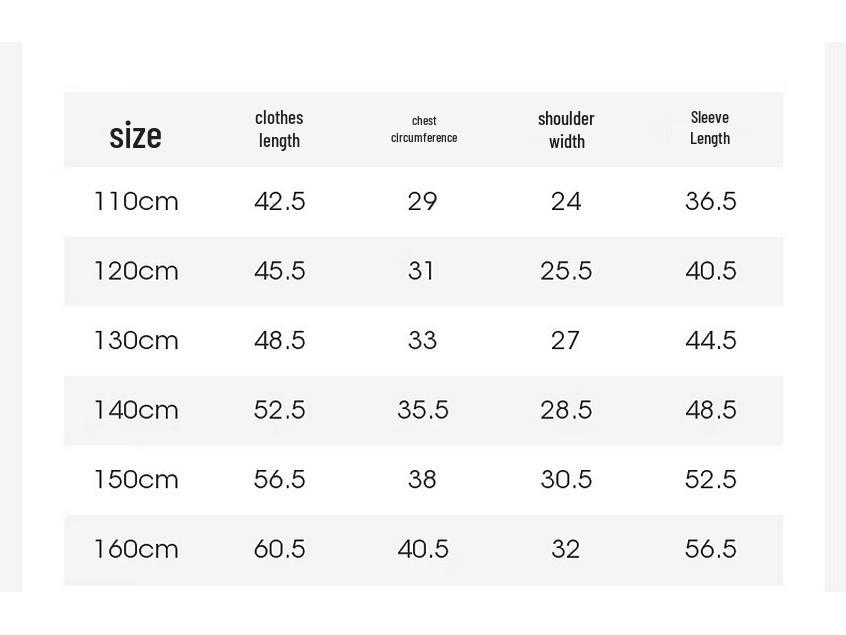Screen dimensions: 846x635
Task: Select sleeve length value 36.5
Action: 711,201
